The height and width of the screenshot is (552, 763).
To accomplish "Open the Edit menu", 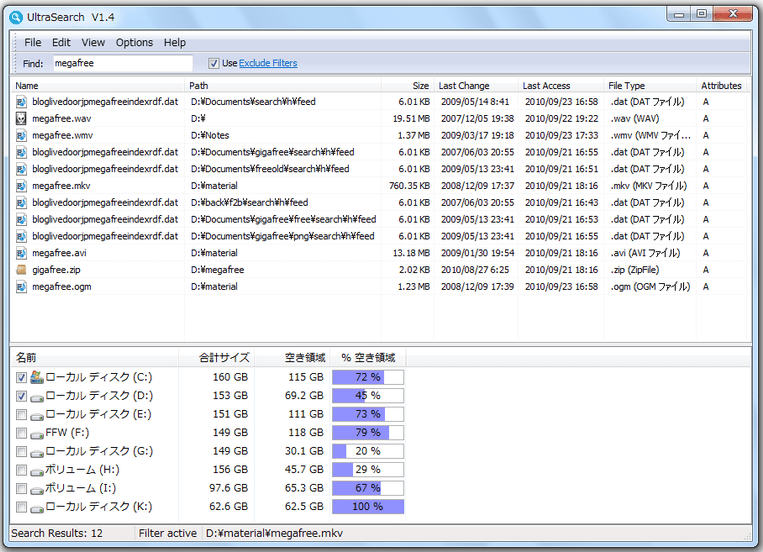I will [x=61, y=43].
